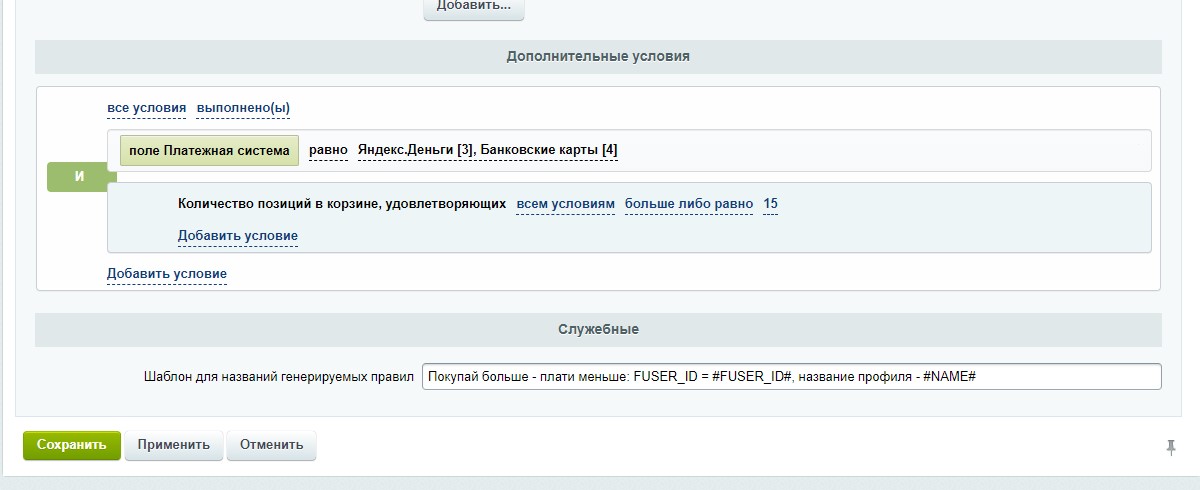
Task: Click the 'Добавить...' button at the top
Action: pos(473,7)
